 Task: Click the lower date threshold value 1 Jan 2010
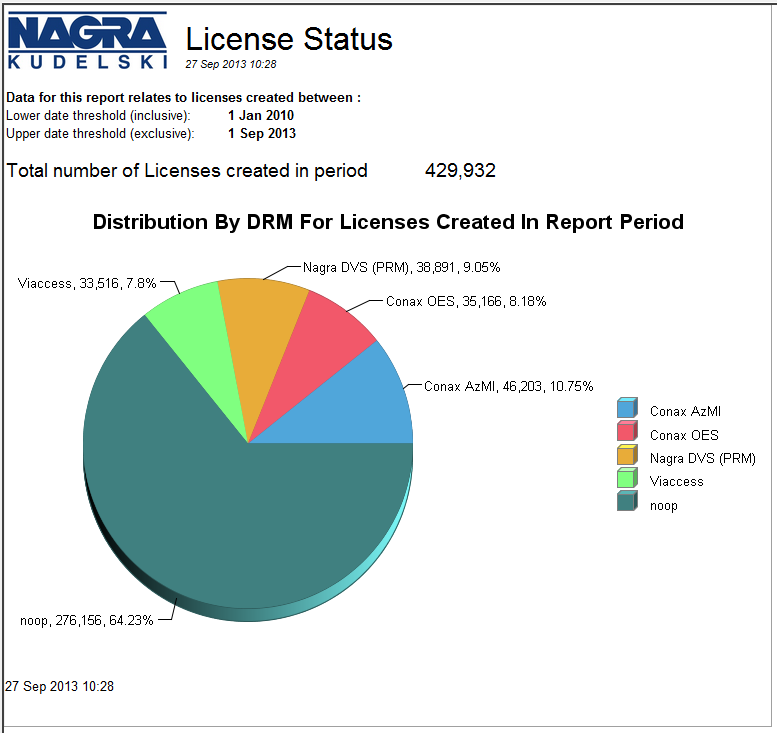coord(261,115)
